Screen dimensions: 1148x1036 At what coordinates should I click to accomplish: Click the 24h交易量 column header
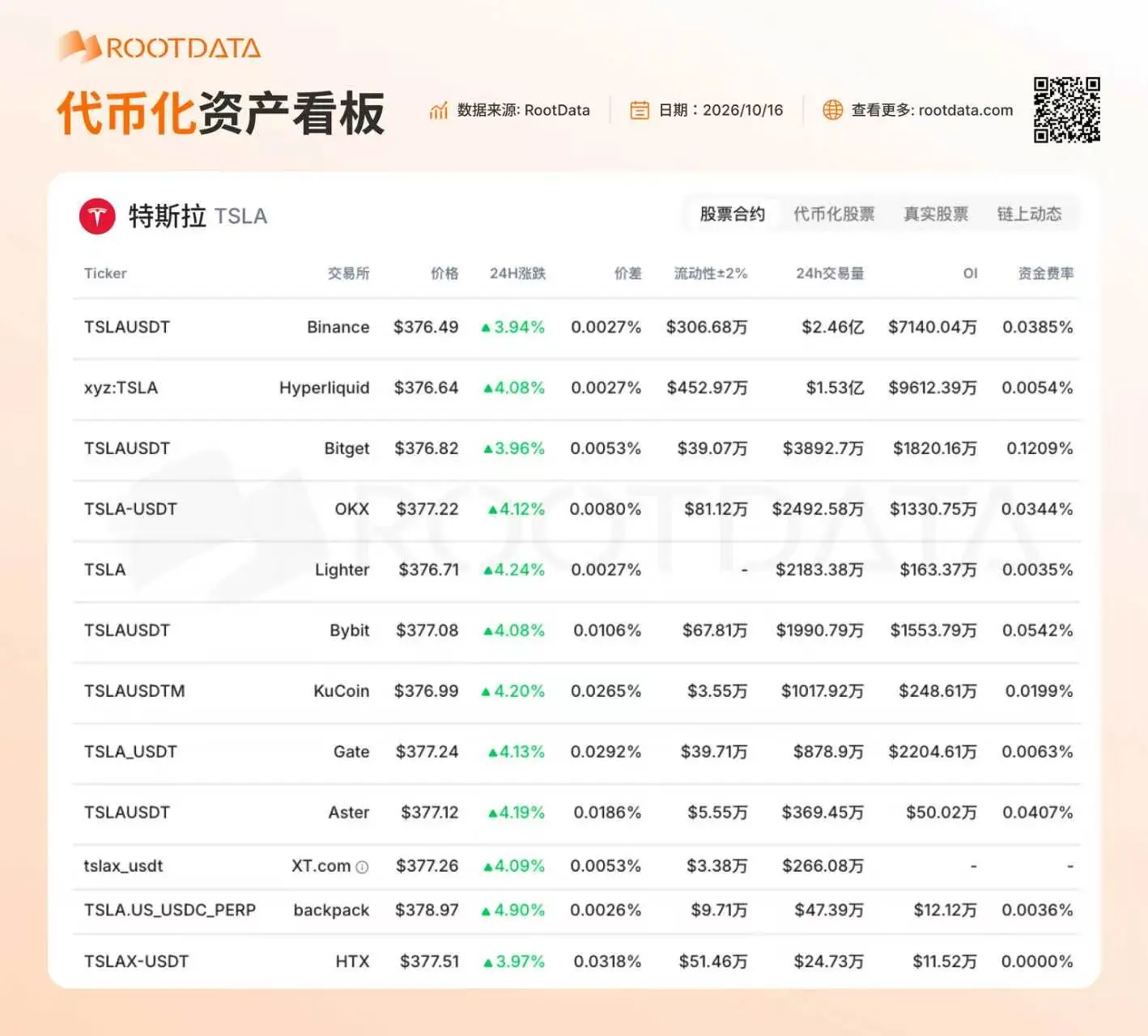830,274
